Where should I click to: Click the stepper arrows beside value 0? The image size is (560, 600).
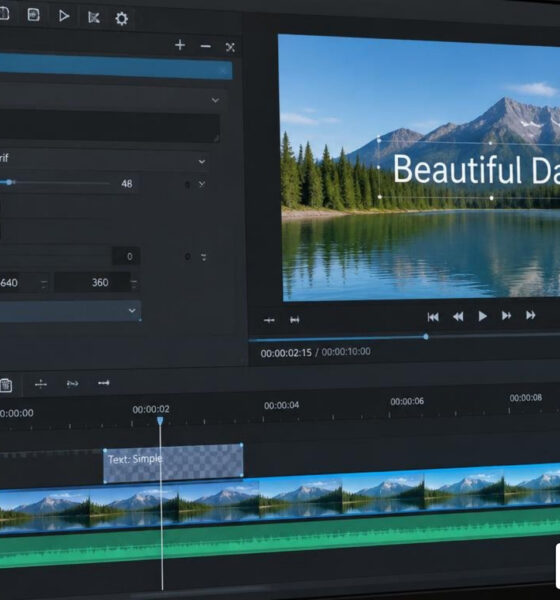(204, 257)
